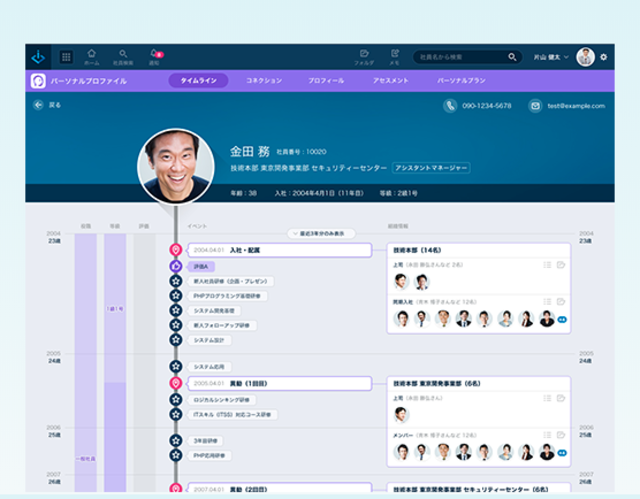Open the apps grid menu
Image resolution: width=640 pixels, height=499 pixels.
pyautogui.click(x=66, y=57)
